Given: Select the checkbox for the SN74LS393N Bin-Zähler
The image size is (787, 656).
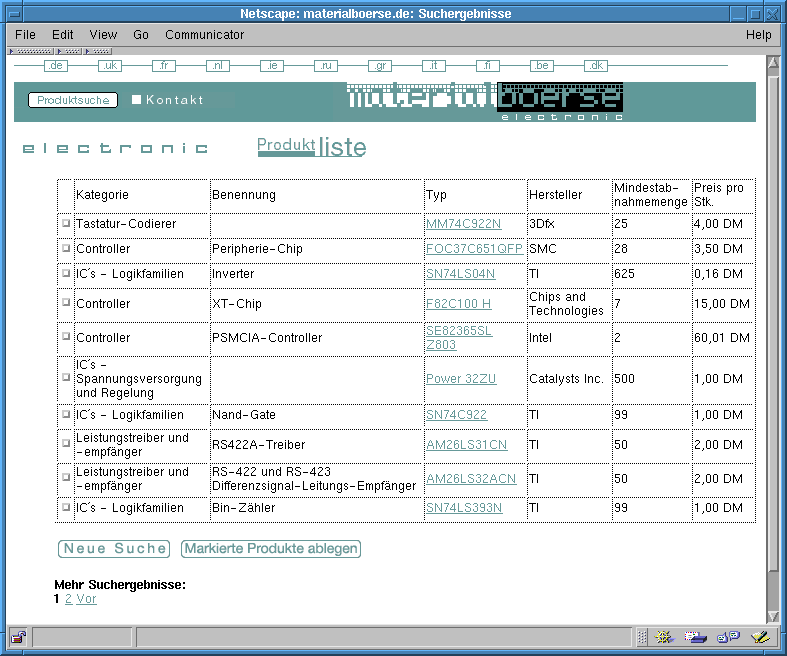Looking at the screenshot, I should tap(66, 507).
